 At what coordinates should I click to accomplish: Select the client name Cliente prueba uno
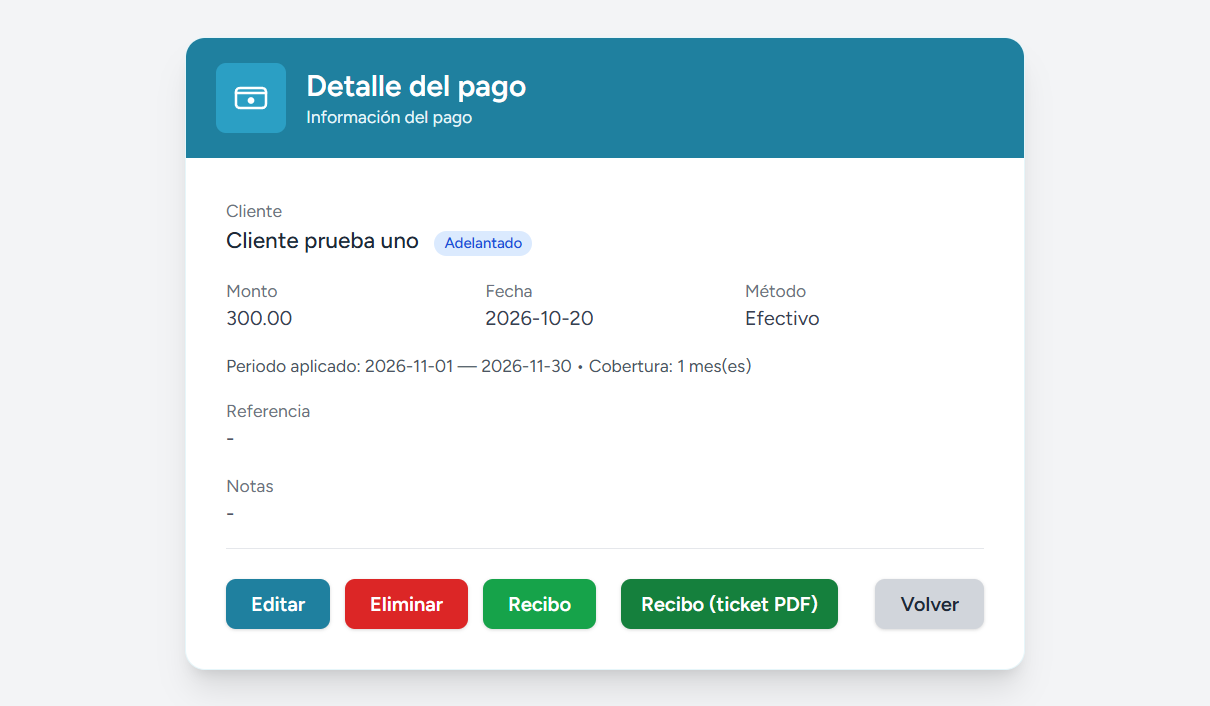[x=322, y=241]
